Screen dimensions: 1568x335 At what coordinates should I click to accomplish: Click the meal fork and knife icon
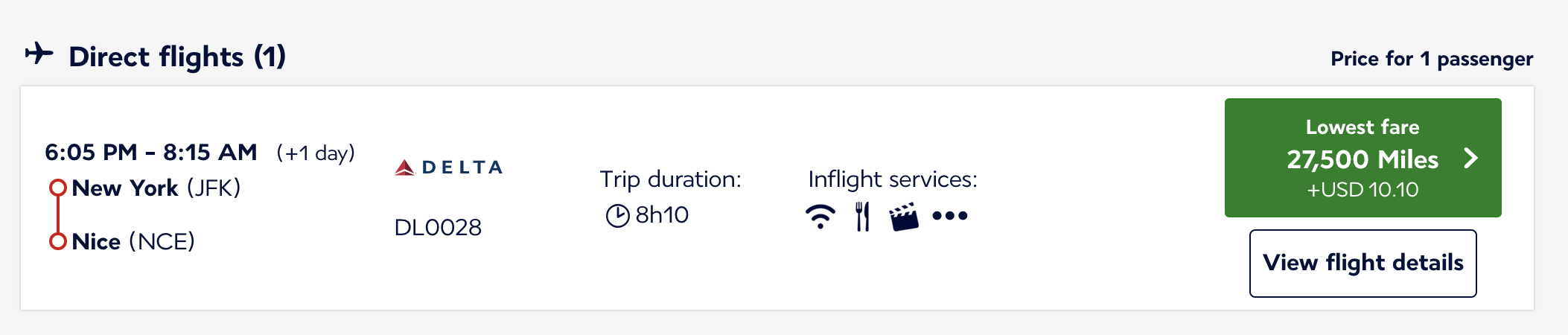coord(862,217)
